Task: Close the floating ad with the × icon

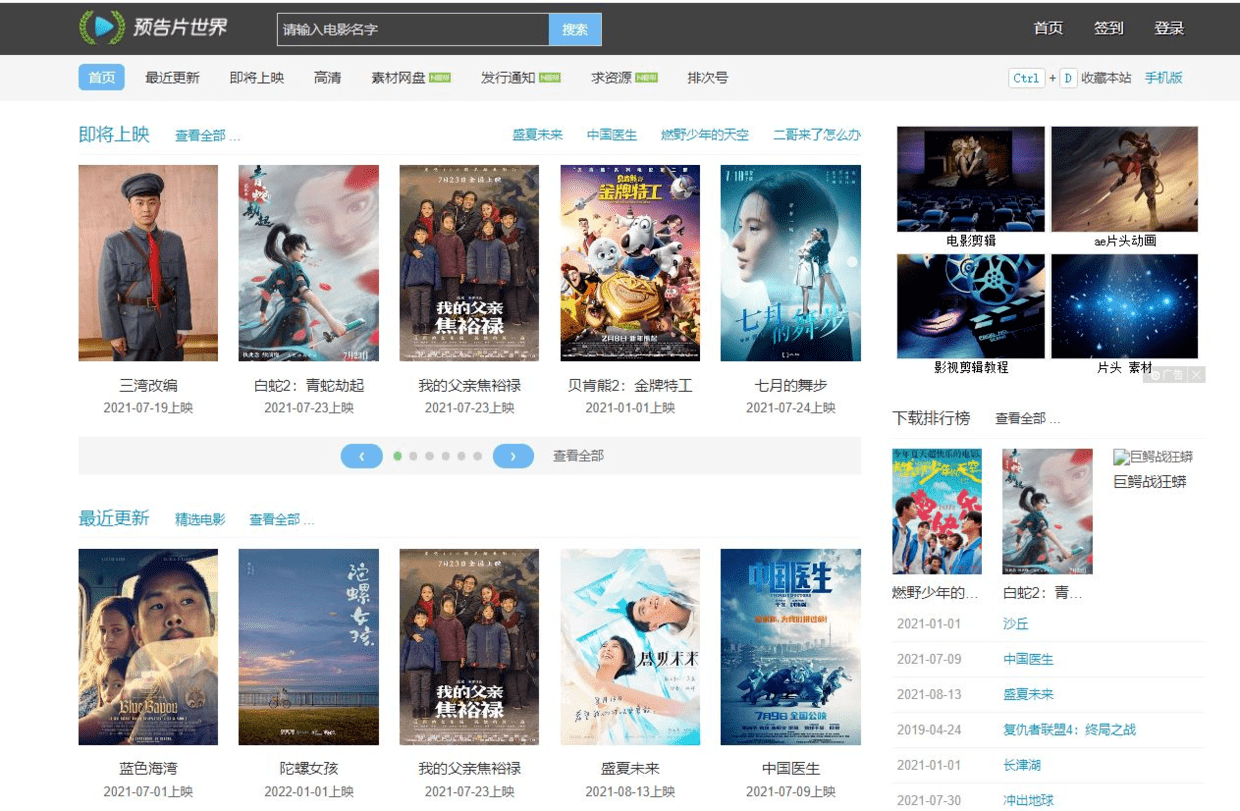Action: tap(1196, 373)
